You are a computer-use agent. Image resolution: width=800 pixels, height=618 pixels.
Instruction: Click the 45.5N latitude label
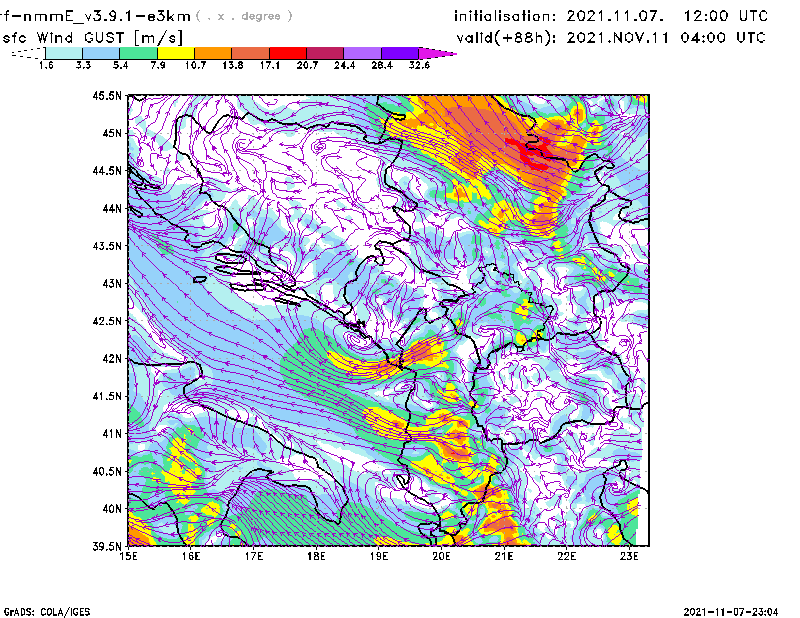coord(107,95)
